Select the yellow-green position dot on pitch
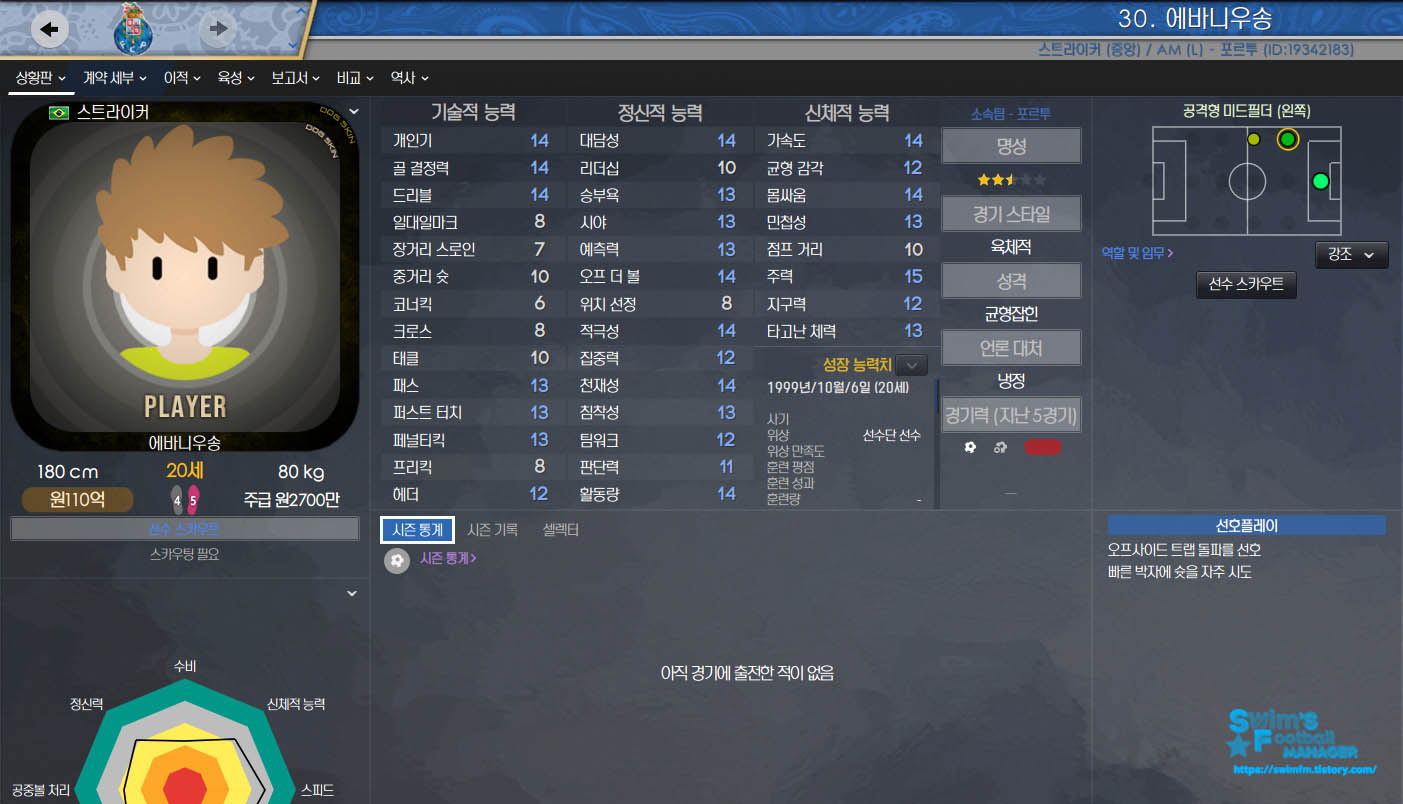The height and width of the screenshot is (804, 1403). (1254, 139)
